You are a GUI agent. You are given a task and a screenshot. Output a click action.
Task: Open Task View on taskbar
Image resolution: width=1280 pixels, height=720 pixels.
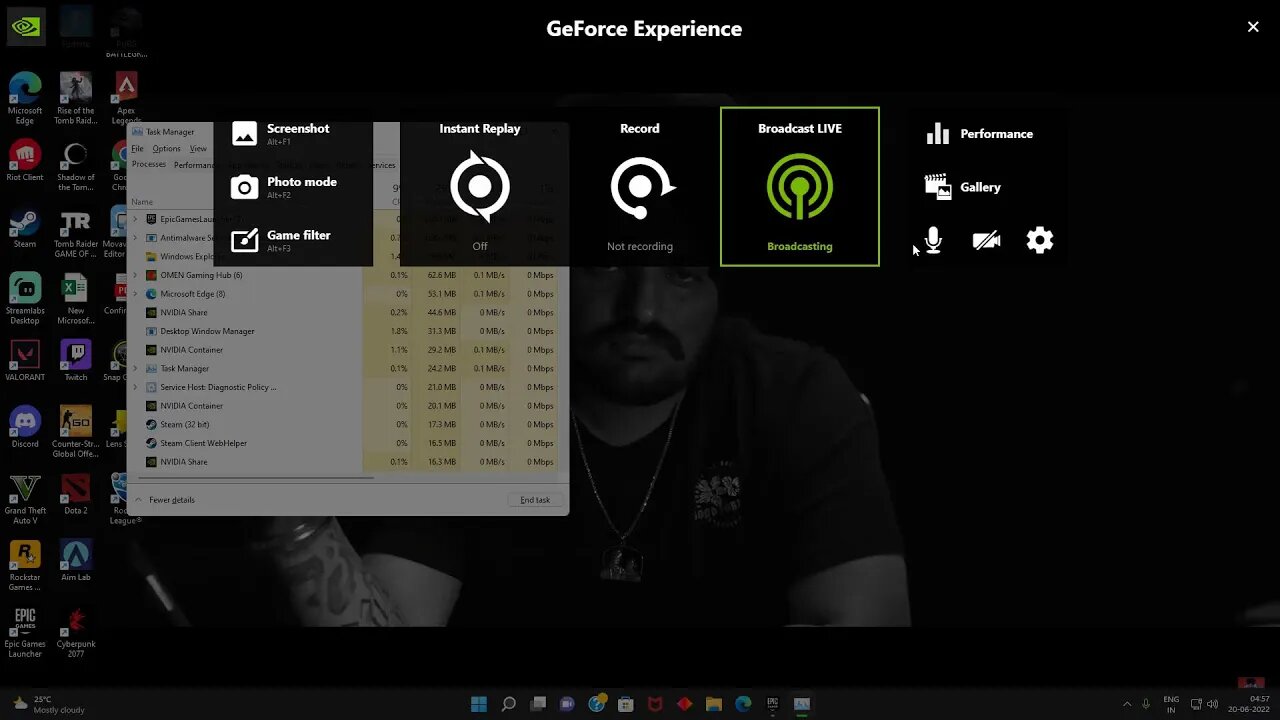[538, 704]
